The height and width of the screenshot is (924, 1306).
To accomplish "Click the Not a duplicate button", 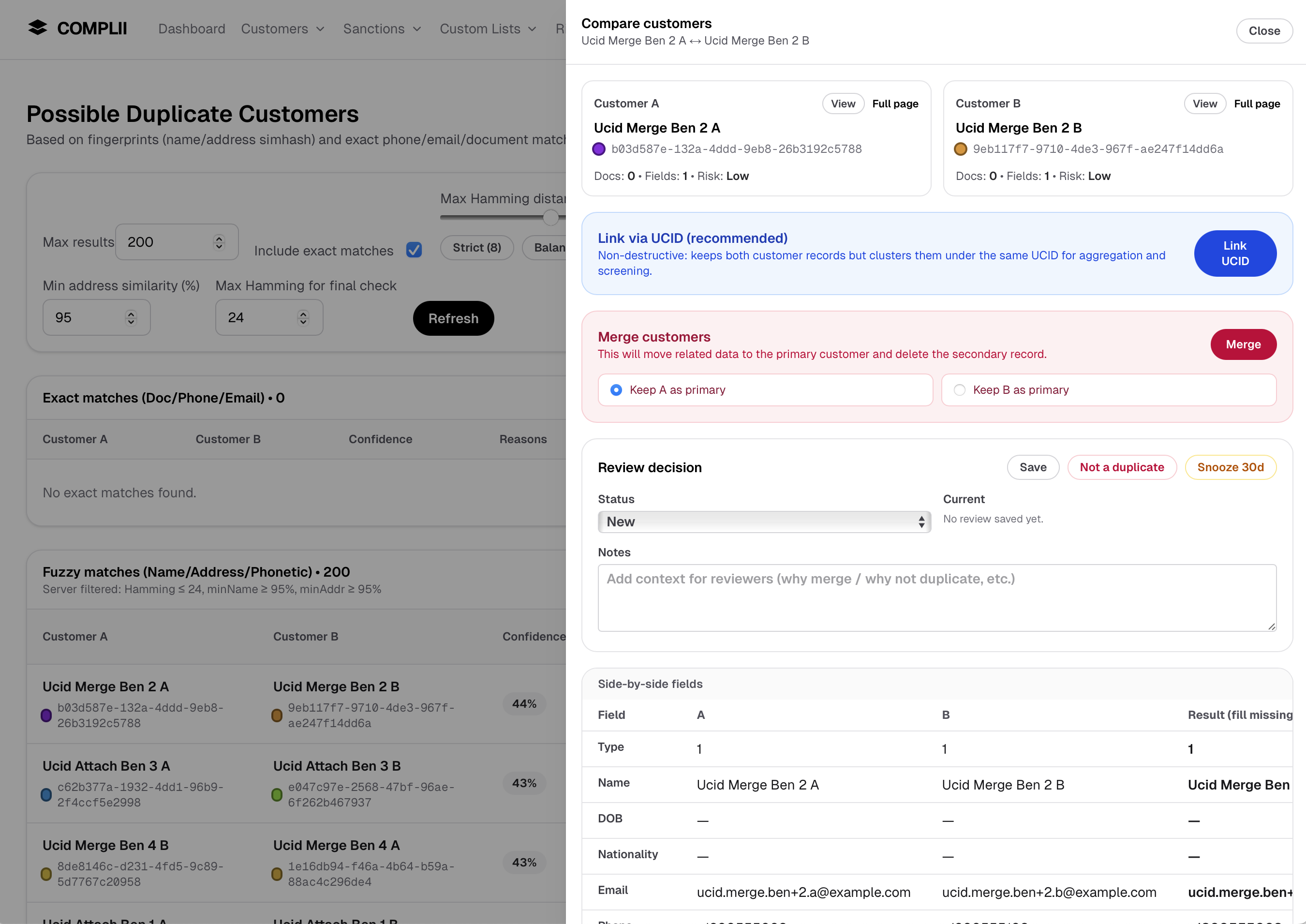I will [1122, 467].
